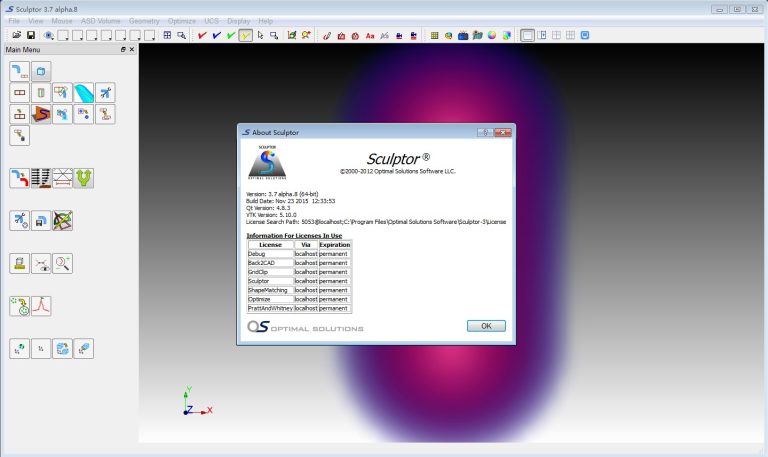Select the single-pane layout button
This screenshot has height=457, width=768.
point(527,35)
